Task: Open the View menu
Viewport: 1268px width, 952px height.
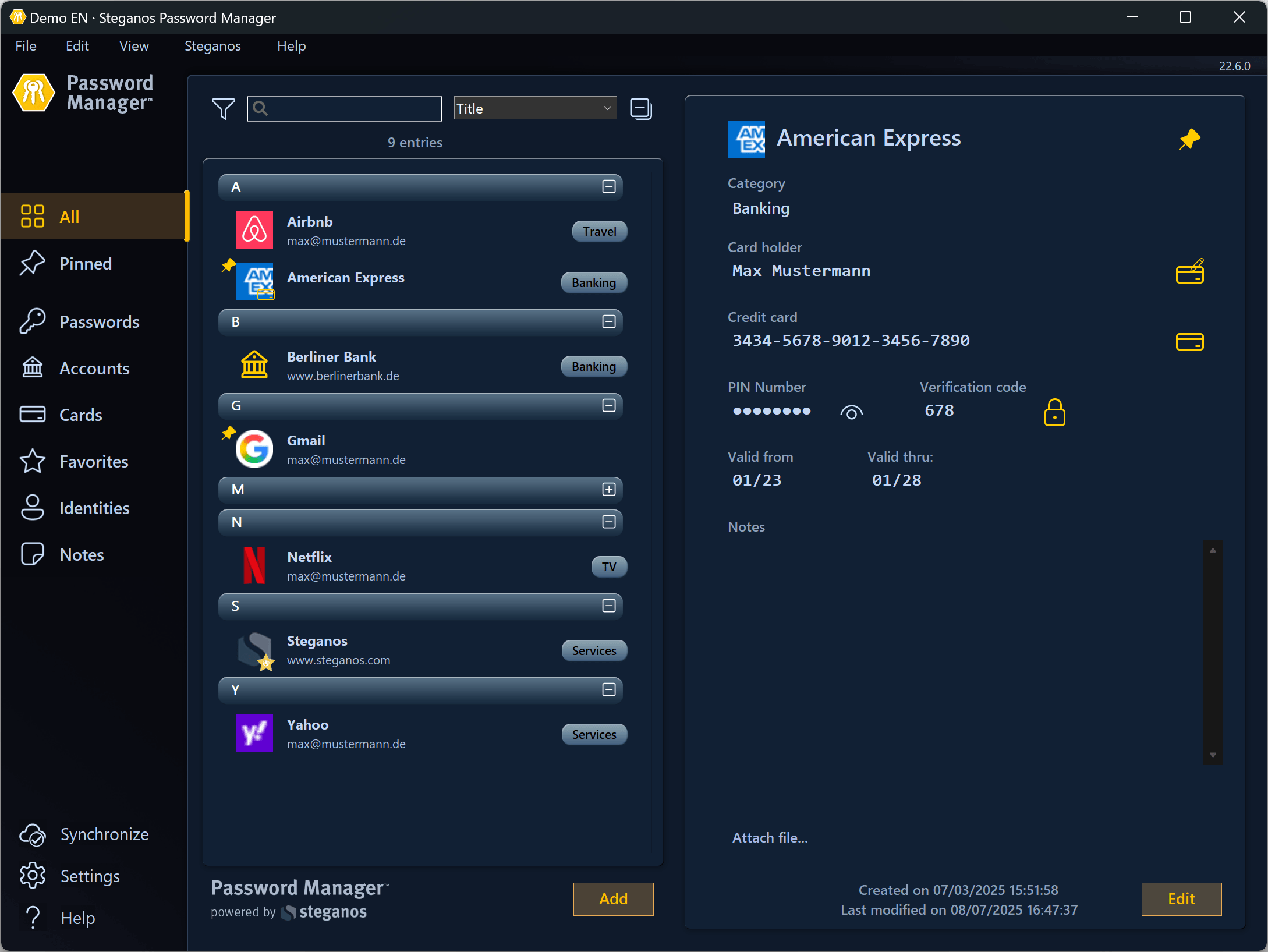Action: coord(133,45)
